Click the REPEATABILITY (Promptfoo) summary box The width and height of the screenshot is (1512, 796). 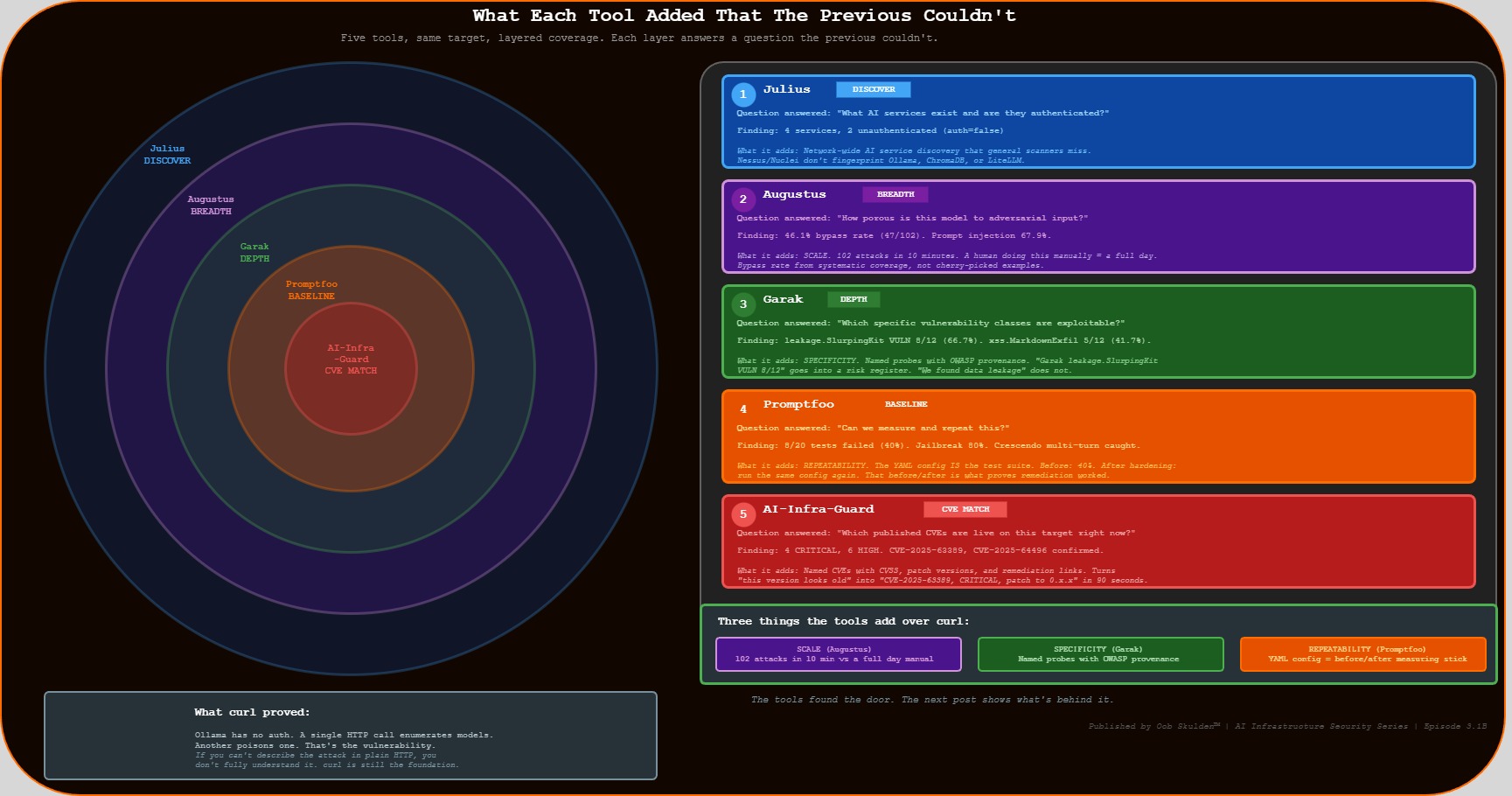1362,654
